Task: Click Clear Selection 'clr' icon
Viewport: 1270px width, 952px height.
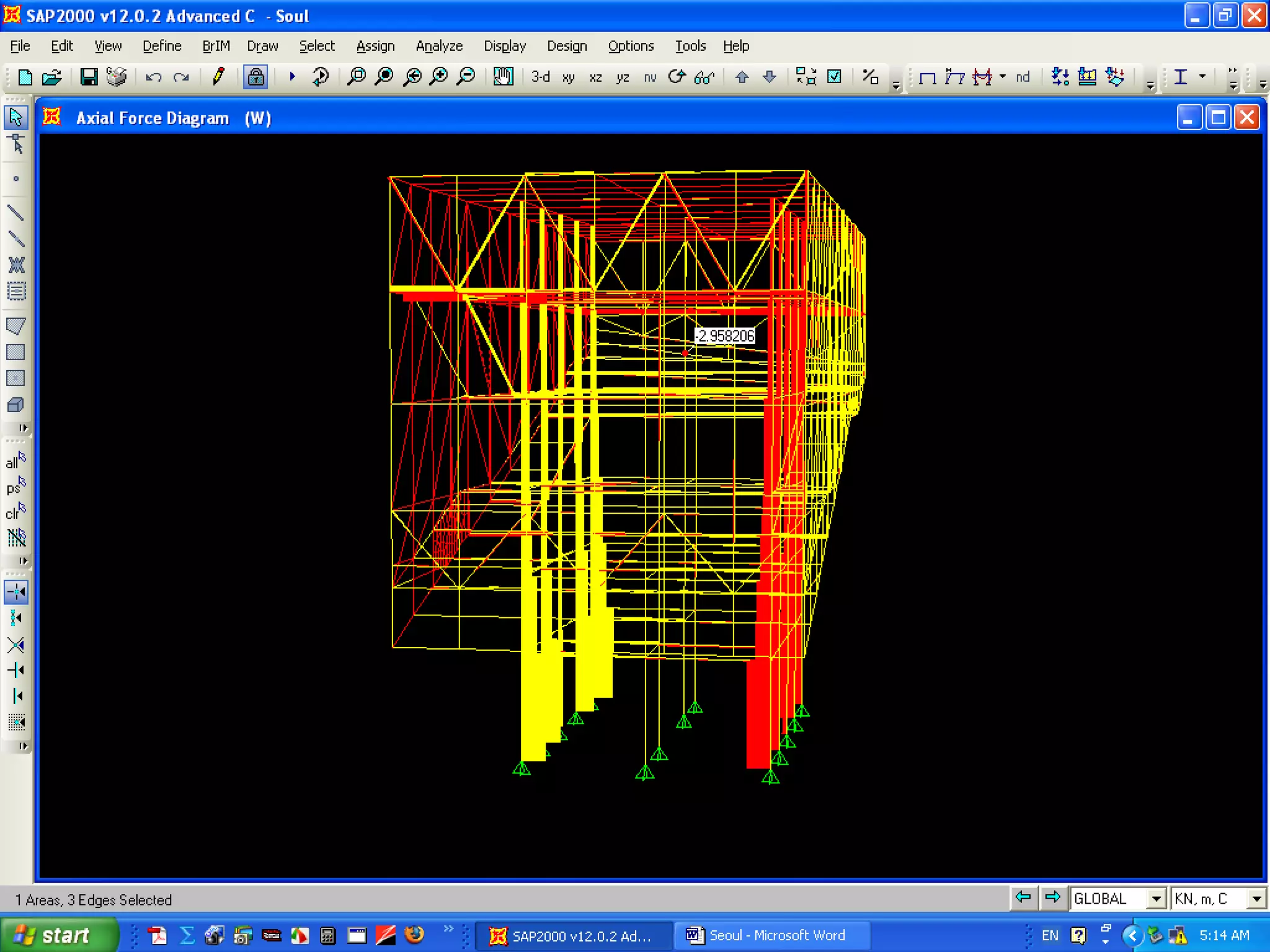Action: pyautogui.click(x=16, y=512)
